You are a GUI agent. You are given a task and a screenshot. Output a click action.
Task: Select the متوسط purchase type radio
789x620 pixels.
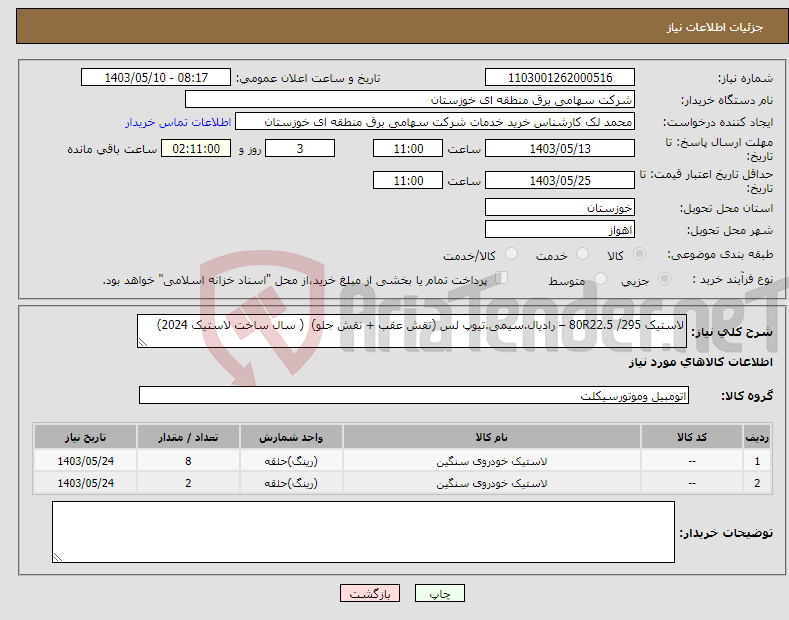[x=600, y=279]
